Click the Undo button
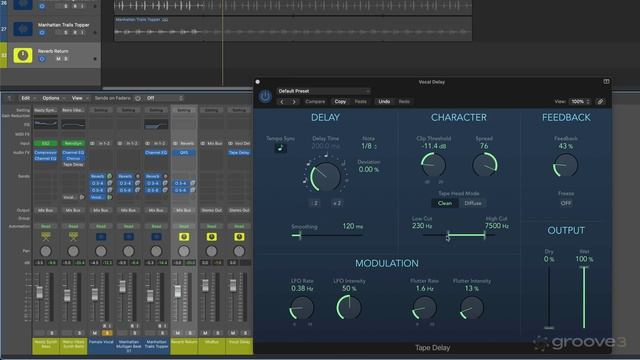Image resolution: width=640 pixels, height=360 pixels. coord(384,102)
